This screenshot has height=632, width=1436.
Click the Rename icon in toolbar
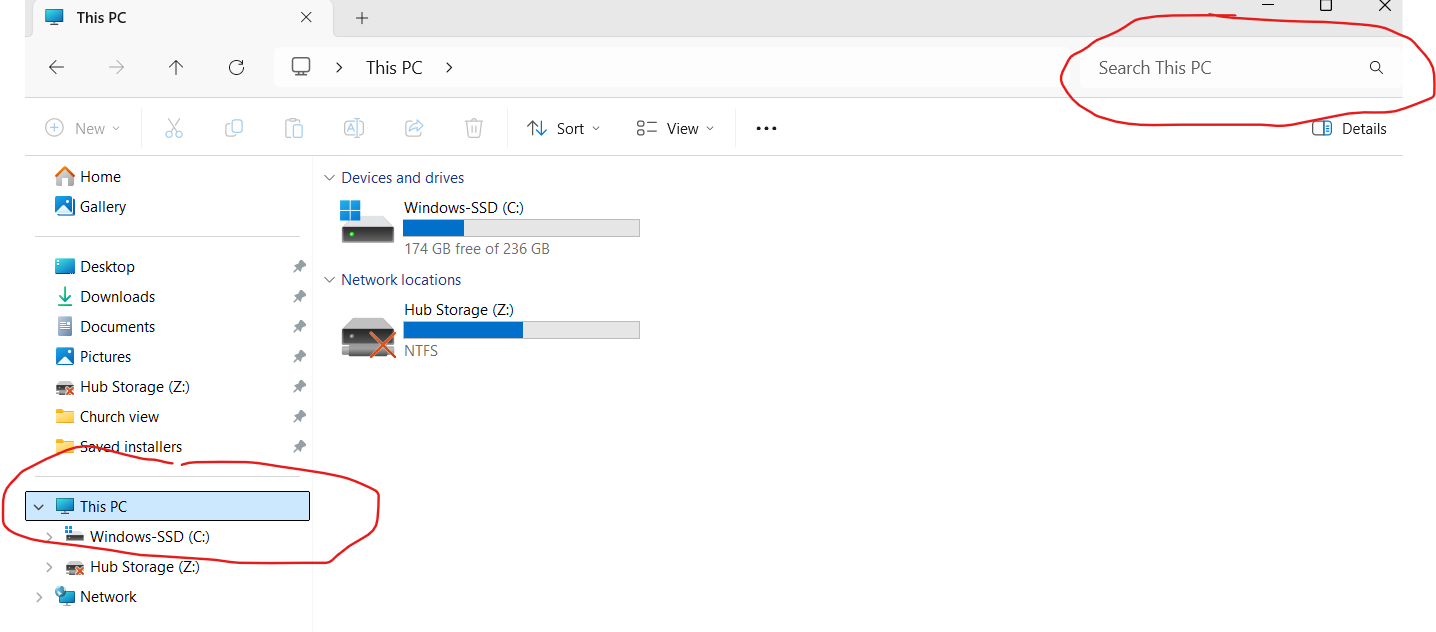point(353,128)
